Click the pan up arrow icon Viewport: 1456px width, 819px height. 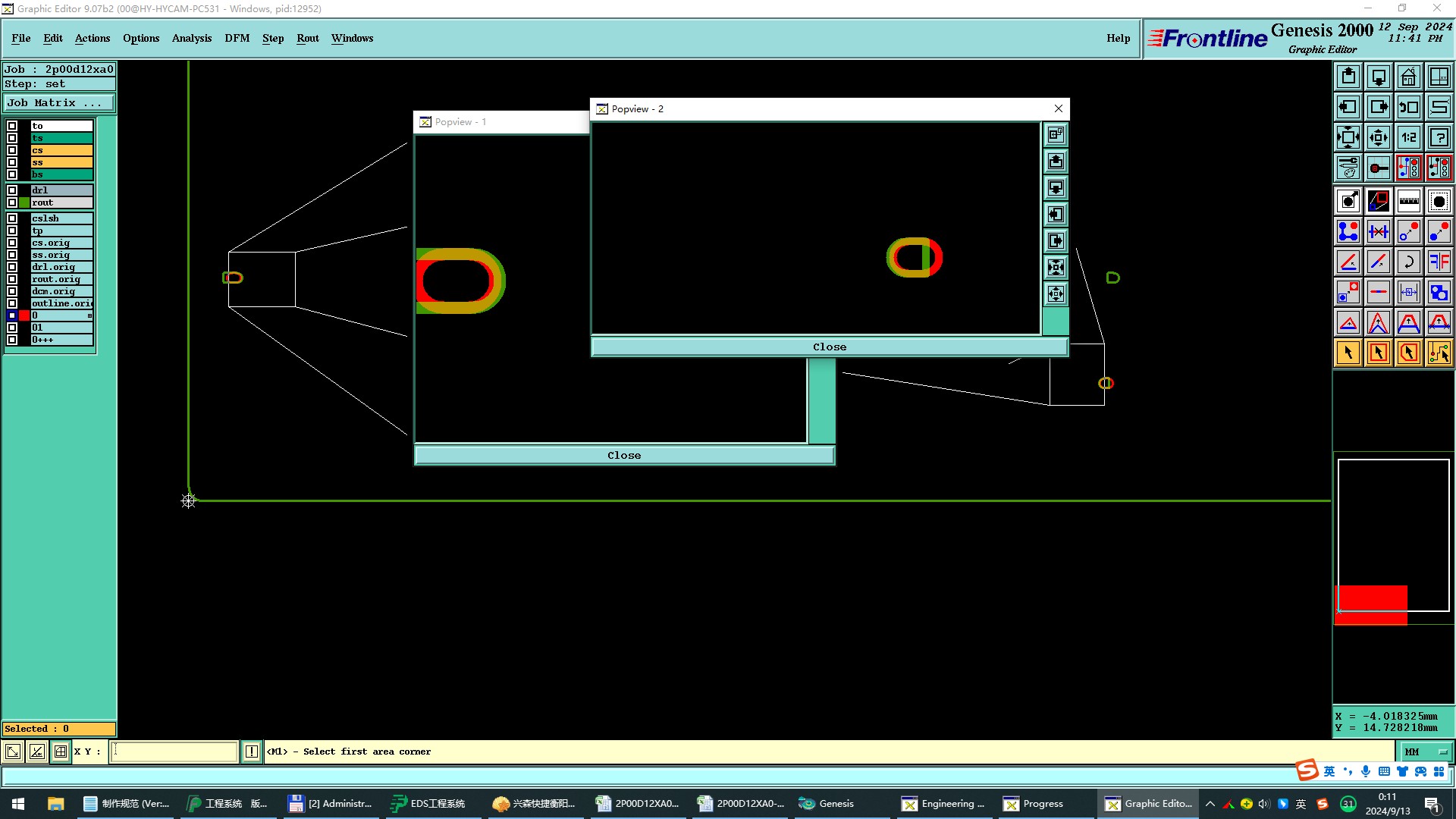coord(1348,77)
